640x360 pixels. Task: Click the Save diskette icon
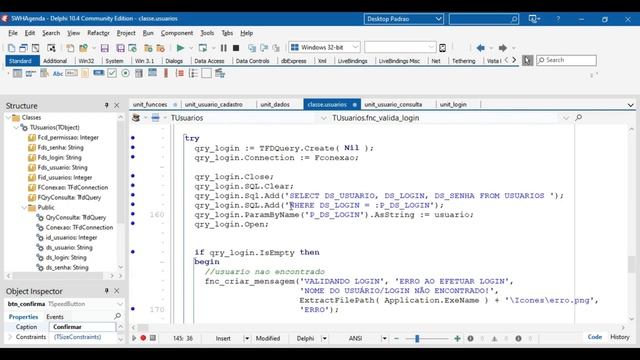tap(105, 48)
